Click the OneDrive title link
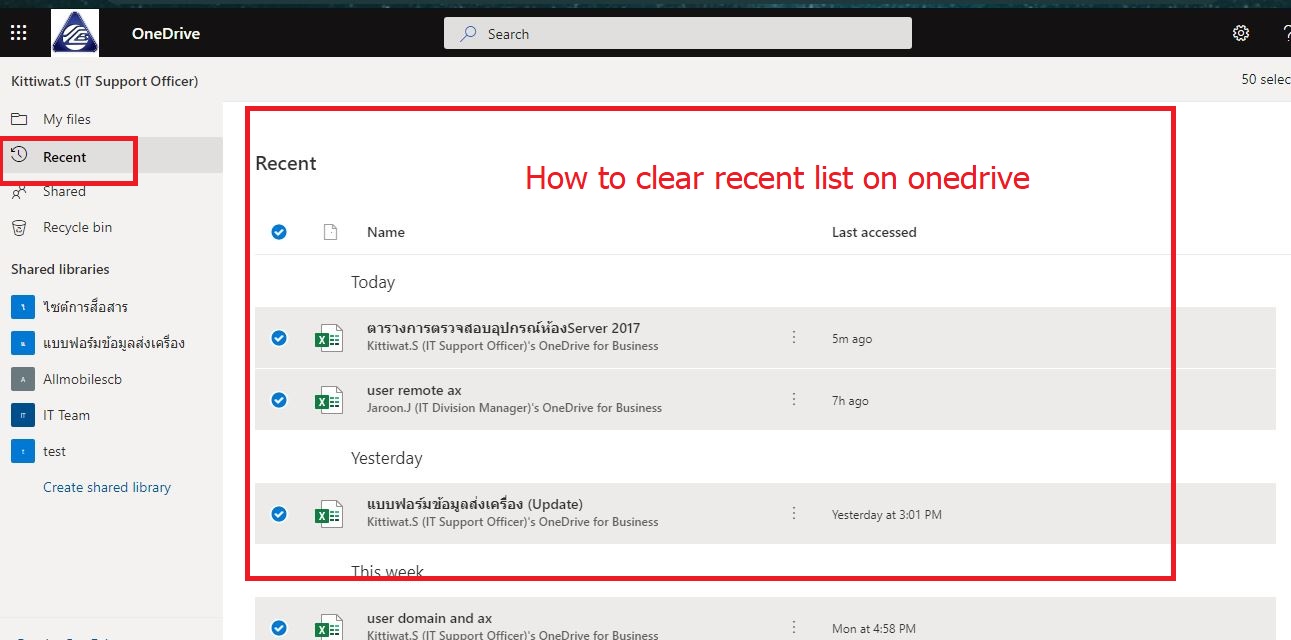This screenshot has width=1291, height=640. [x=166, y=33]
